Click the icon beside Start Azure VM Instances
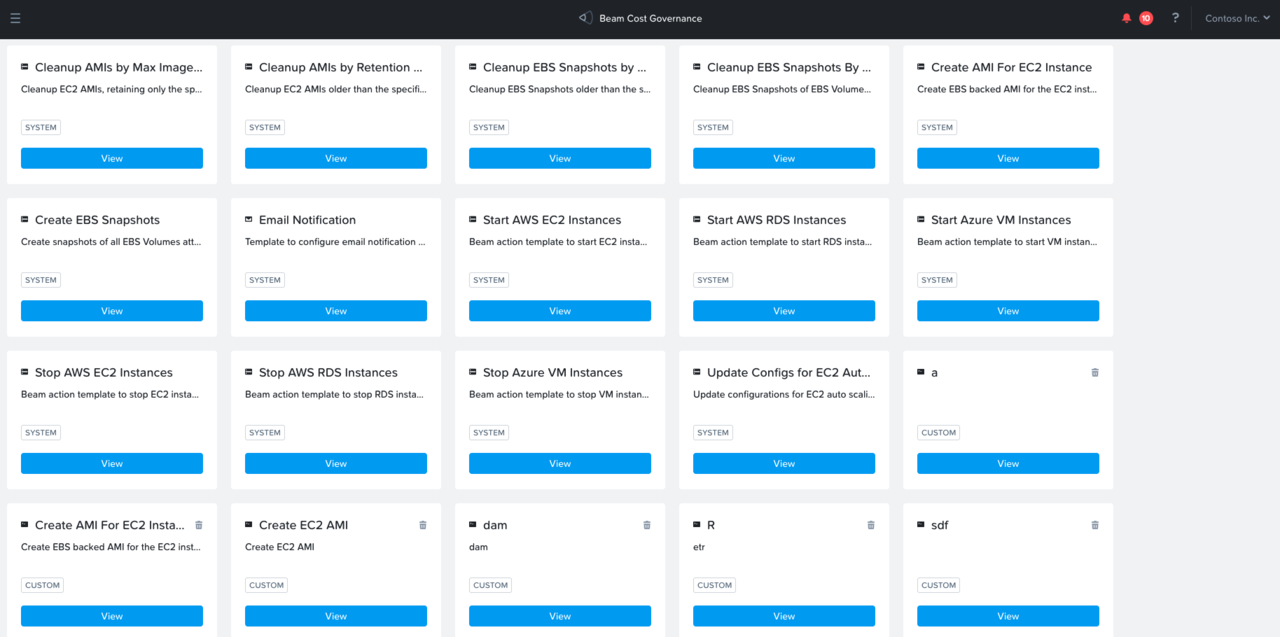The image size is (1280, 637). click(x=921, y=219)
